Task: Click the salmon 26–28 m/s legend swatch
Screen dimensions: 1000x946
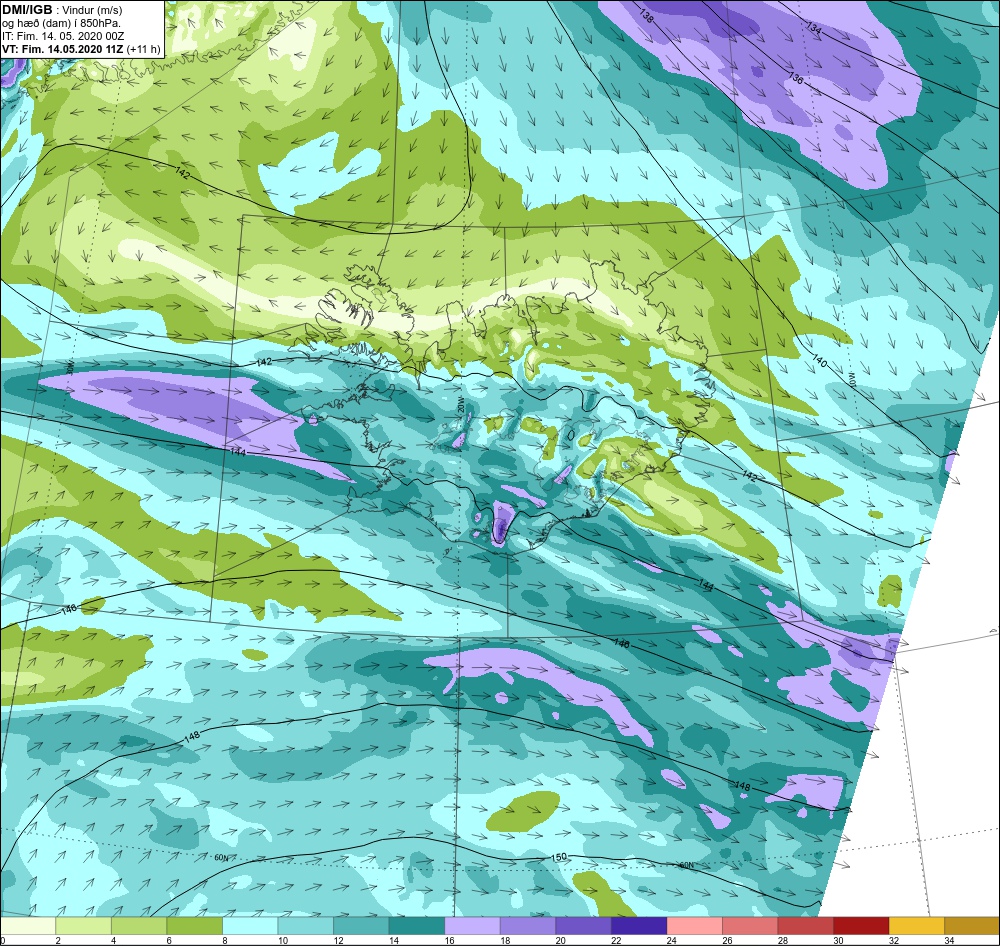Action: point(749,926)
